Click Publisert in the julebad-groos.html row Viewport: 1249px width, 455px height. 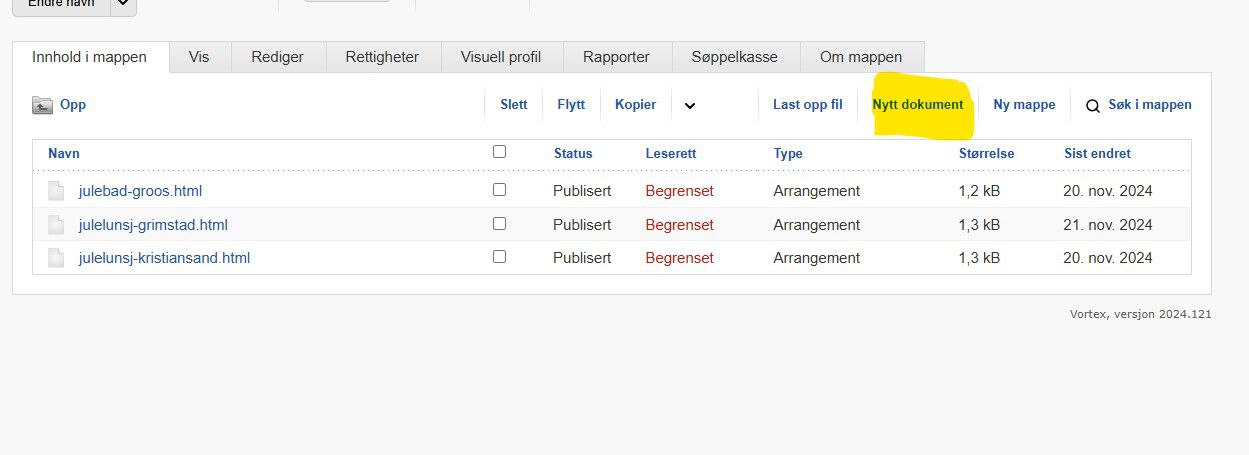[x=582, y=191]
